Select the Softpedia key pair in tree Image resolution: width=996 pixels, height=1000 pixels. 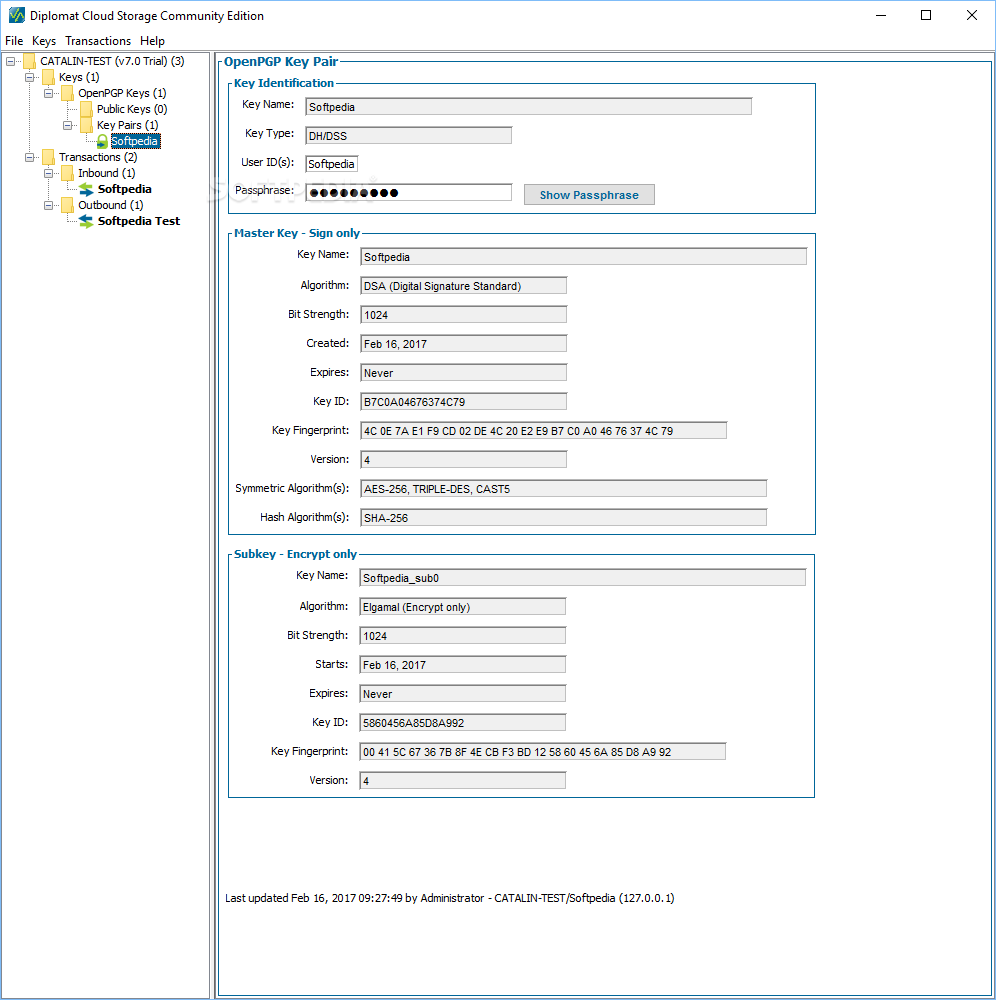[135, 141]
